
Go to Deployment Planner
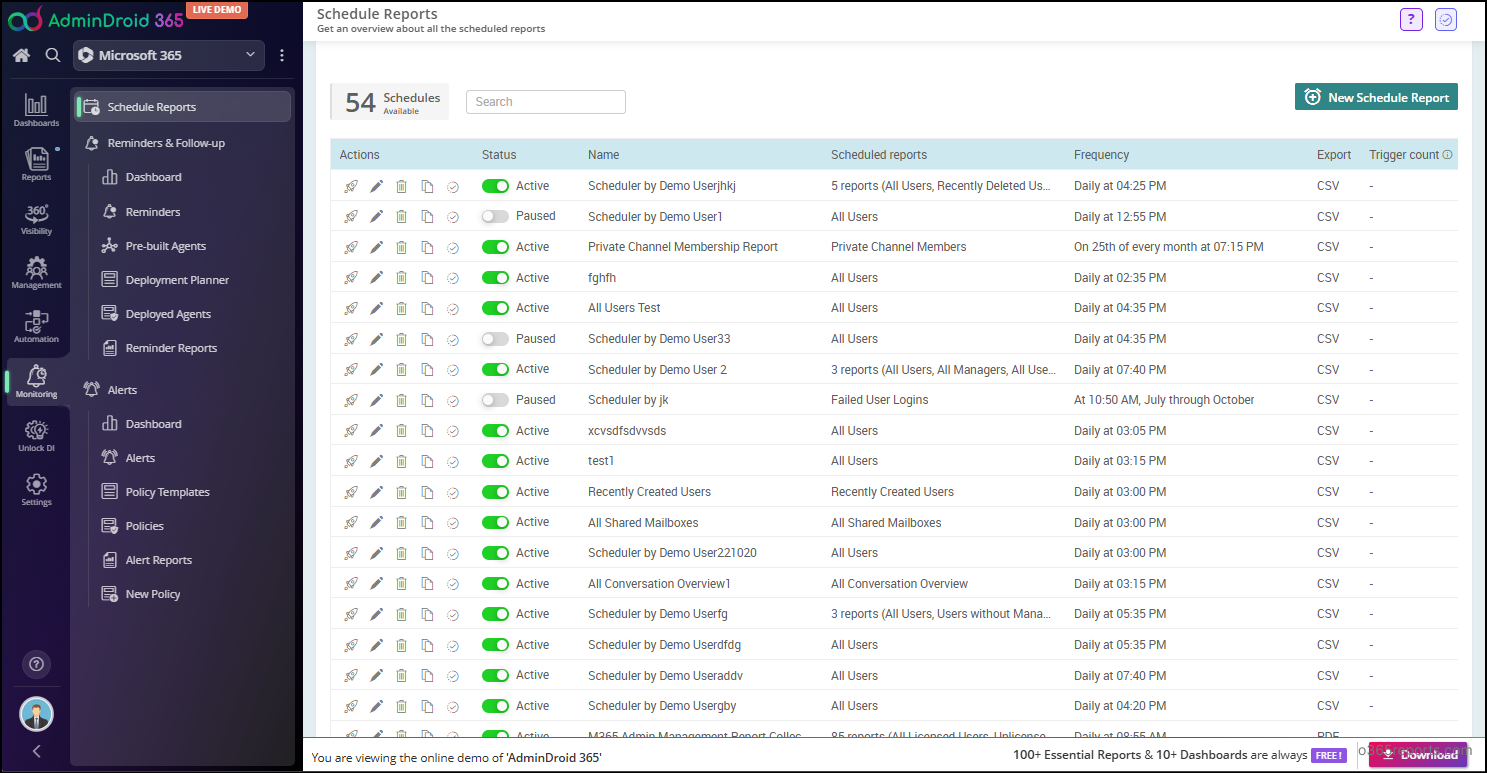(x=177, y=280)
